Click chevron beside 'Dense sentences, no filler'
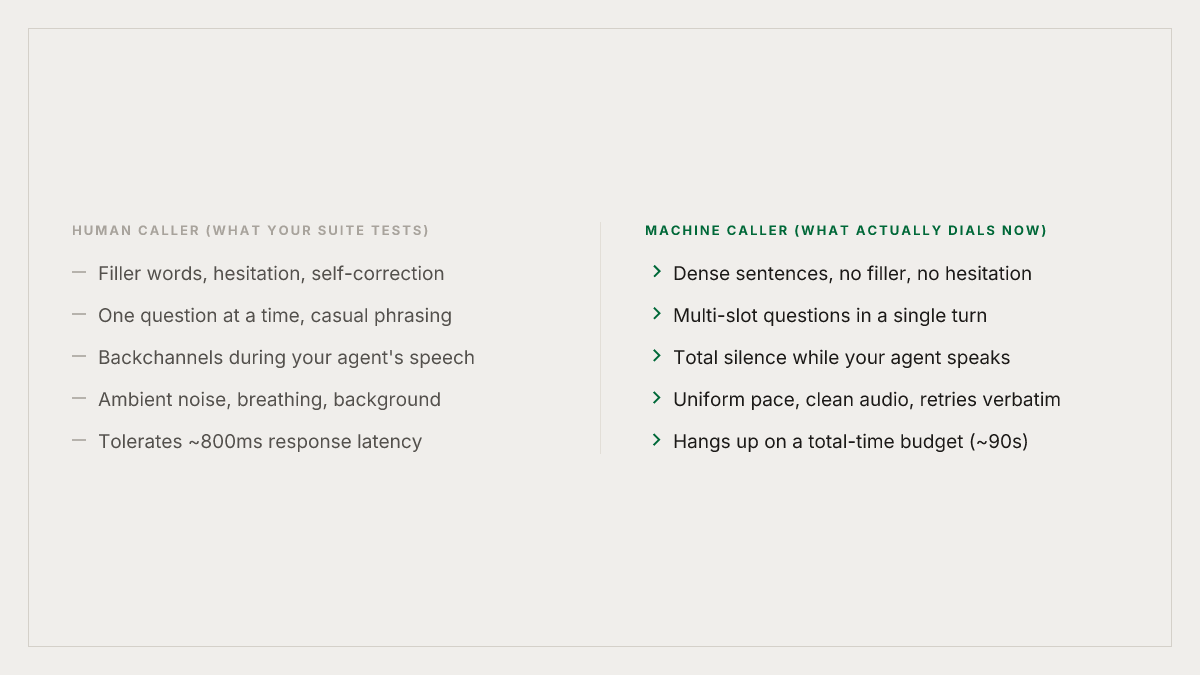Image resolution: width=1200 pixels, height=675 pixels. 657,272
